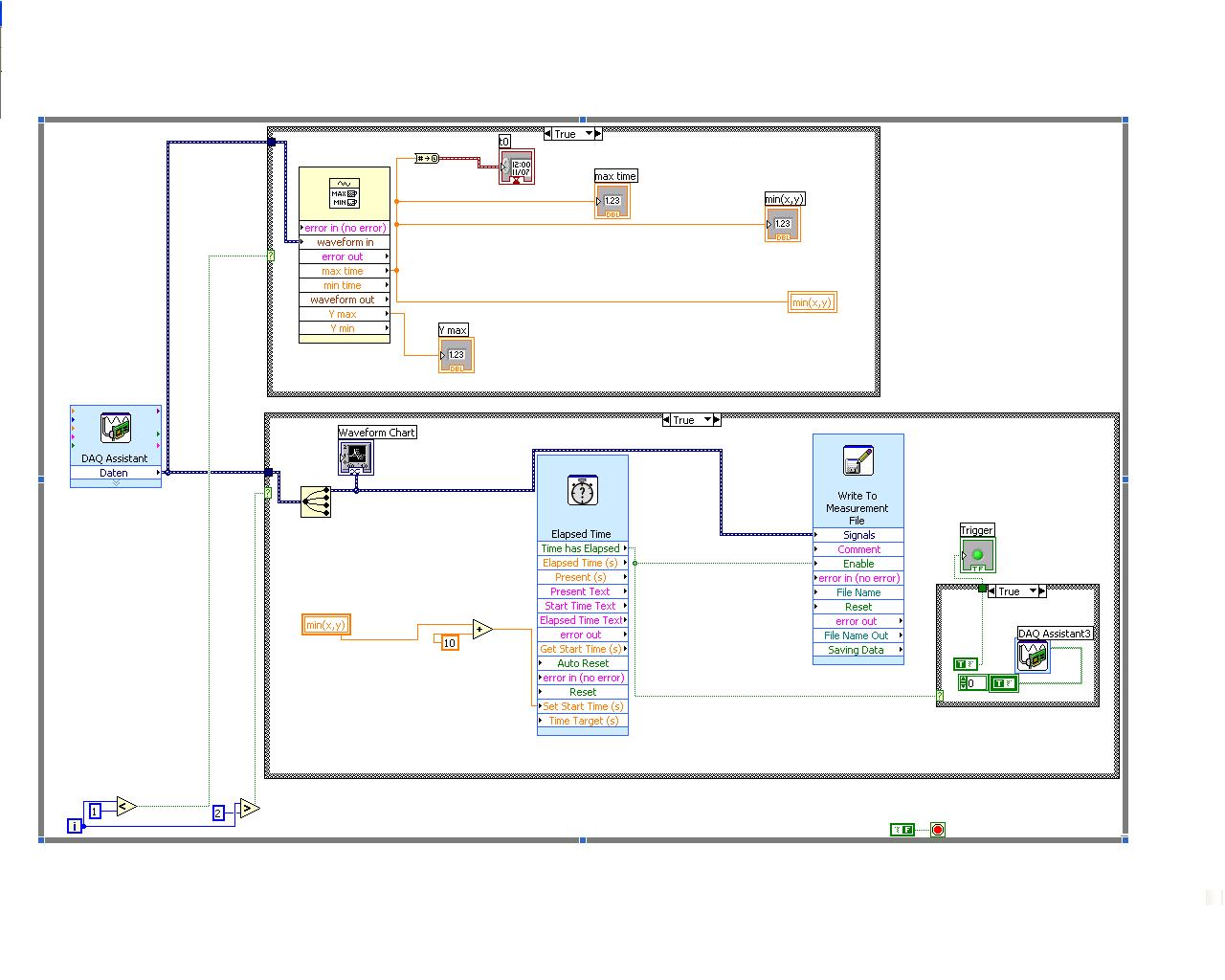Viewport: 1225px width, 980px height.
Task: Click the loop stop condition terminal
Action: [x=938, y=830]
